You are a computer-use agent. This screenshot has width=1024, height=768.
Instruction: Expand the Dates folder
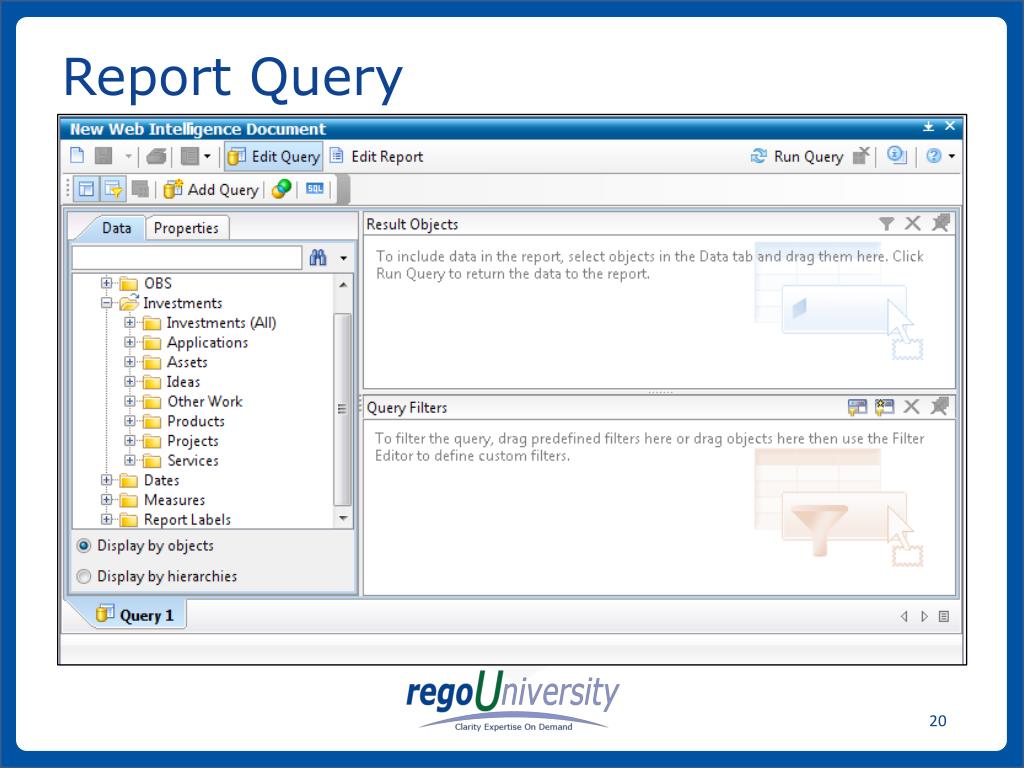click(106, 480)
